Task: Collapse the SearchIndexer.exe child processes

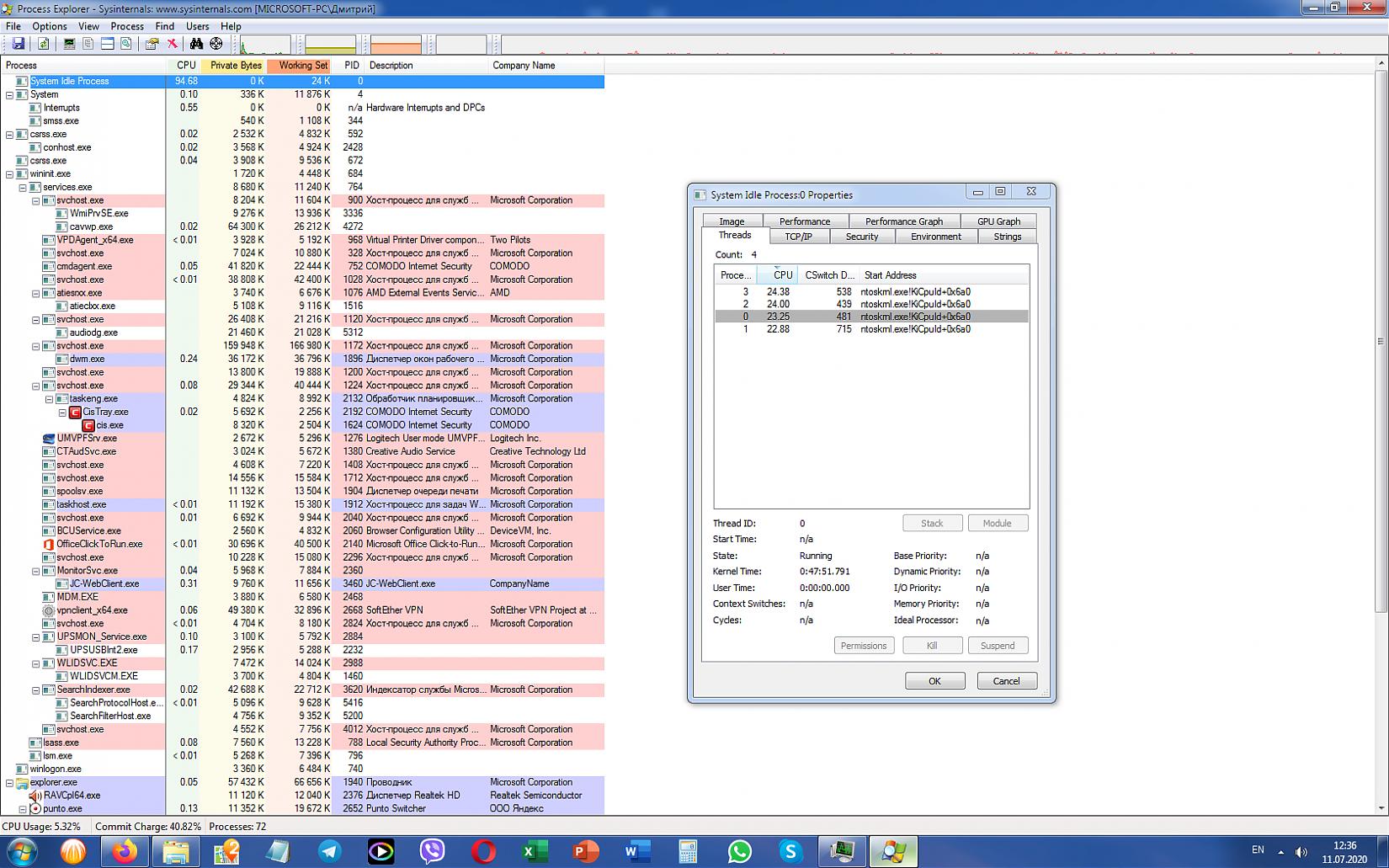Action: [x=36, y=690]
